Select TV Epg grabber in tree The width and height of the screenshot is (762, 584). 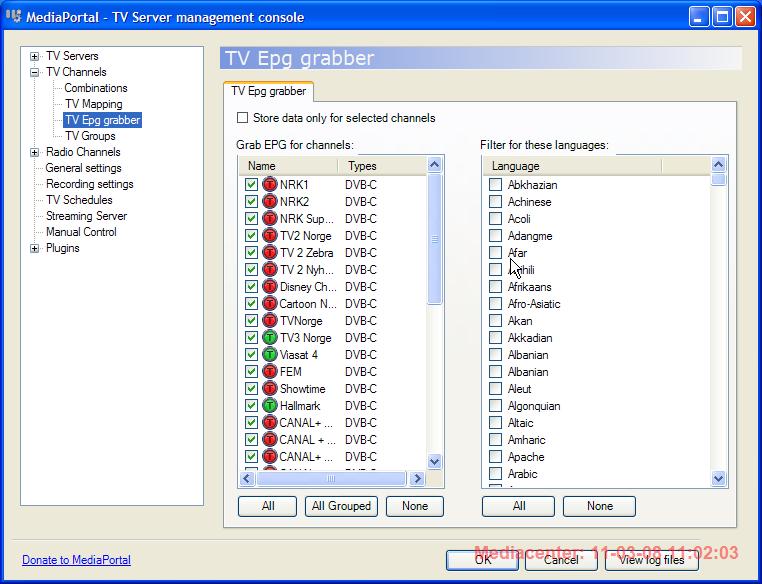103,120
